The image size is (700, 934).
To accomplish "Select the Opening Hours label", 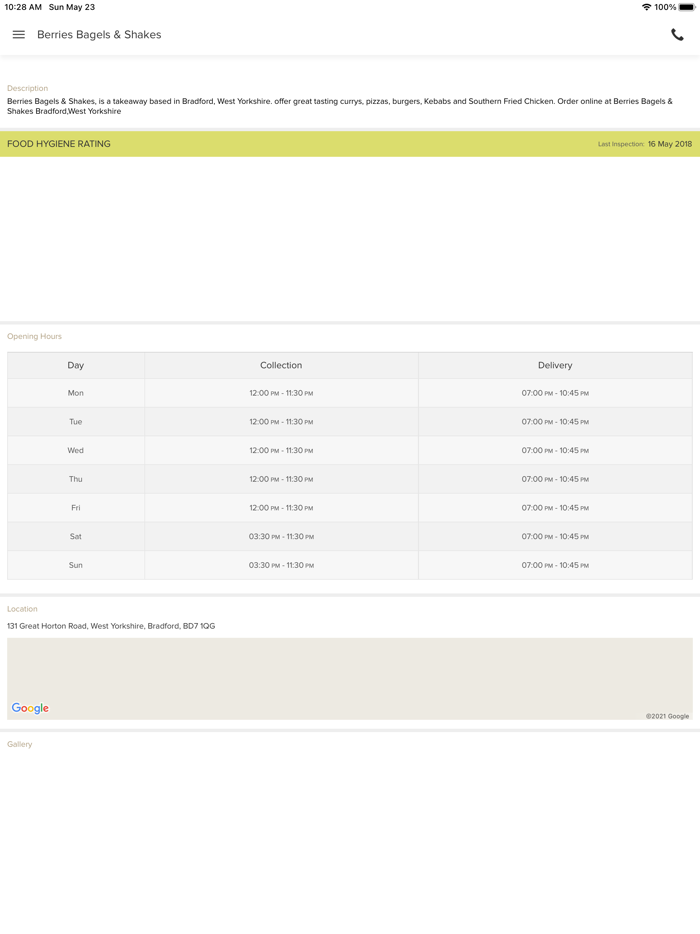I will pos(35,337).
